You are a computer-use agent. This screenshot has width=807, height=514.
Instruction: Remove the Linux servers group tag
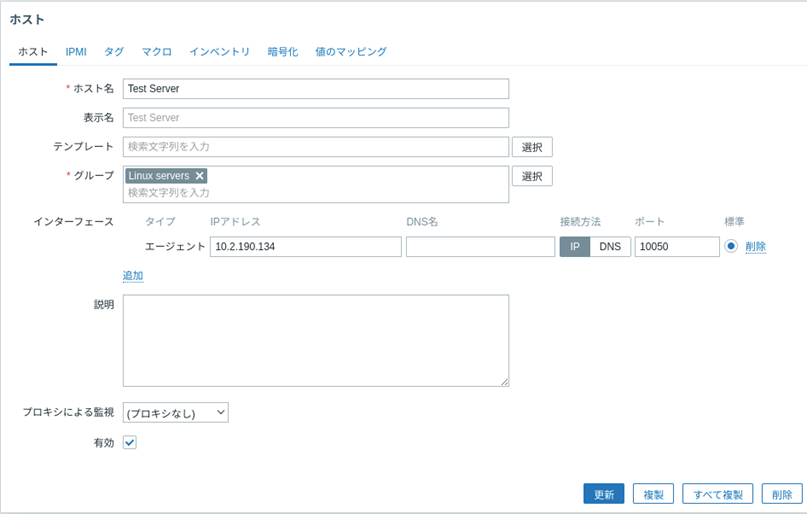pyautogui.click(x=199, y=176)
